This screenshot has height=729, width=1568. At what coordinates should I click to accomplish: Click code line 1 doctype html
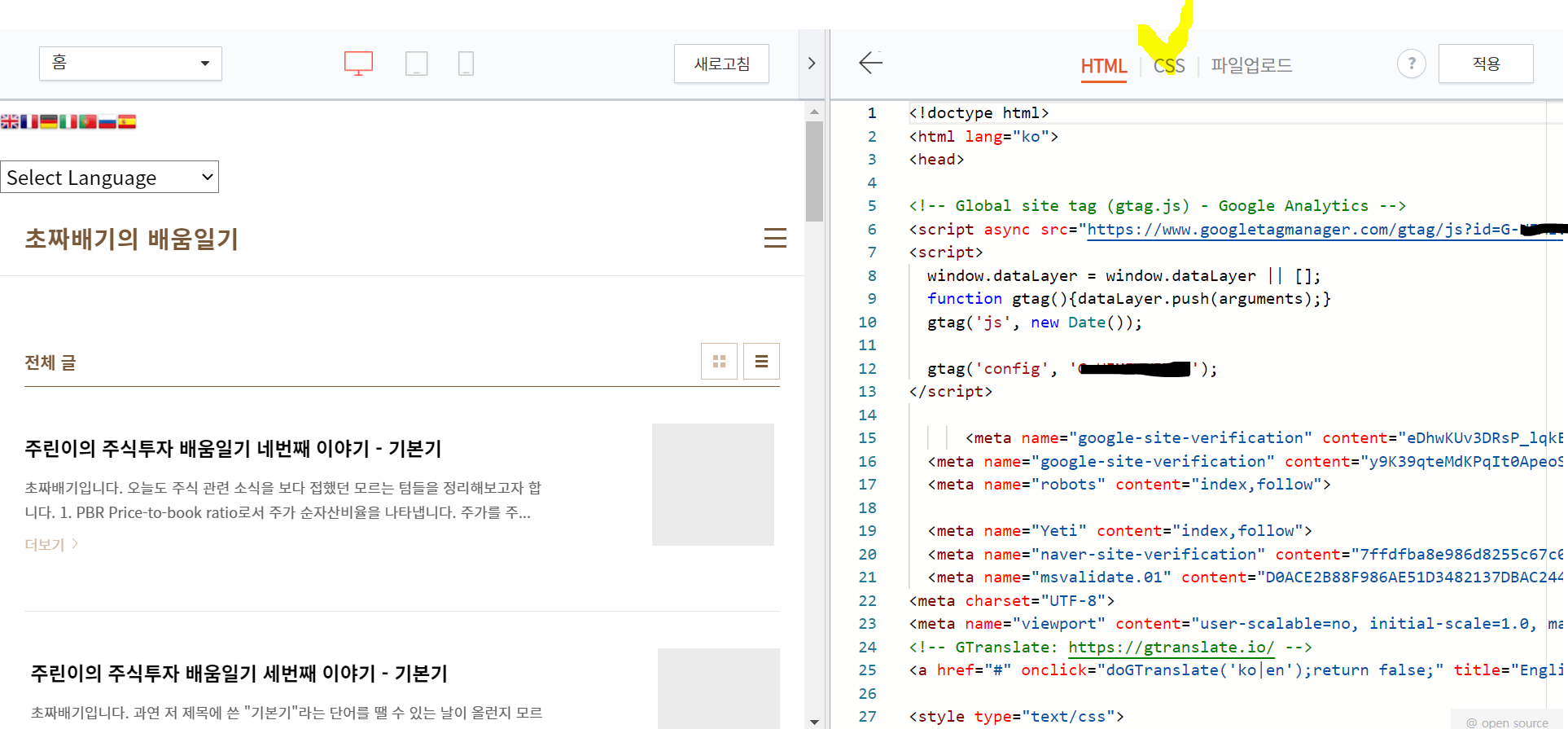pyautogui.click(x=979, y=113)
